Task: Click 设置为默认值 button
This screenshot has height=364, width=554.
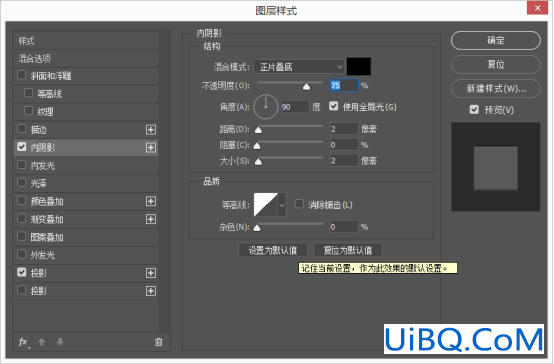Action: (273, 250)
